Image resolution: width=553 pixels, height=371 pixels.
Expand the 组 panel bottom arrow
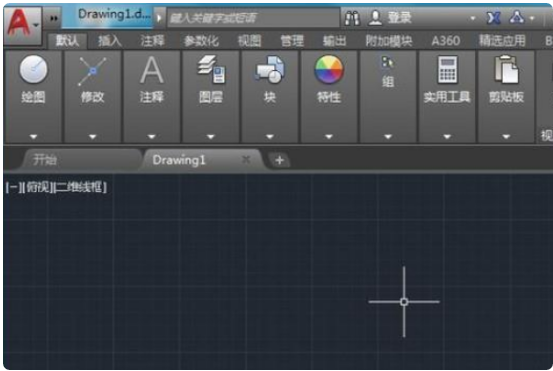click(388, 136)
